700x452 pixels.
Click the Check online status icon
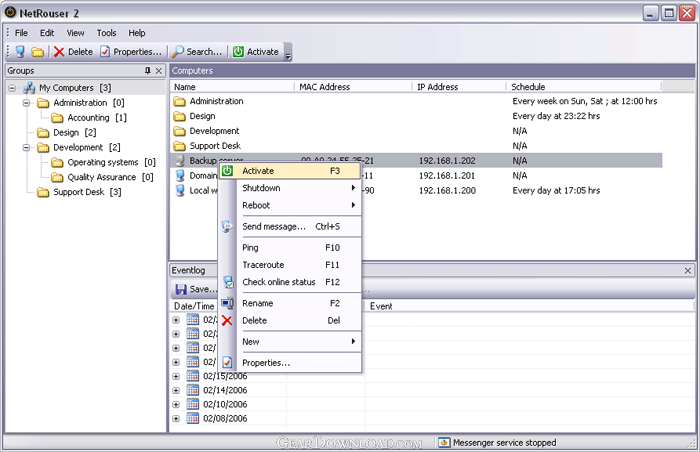tap(228, 282)
